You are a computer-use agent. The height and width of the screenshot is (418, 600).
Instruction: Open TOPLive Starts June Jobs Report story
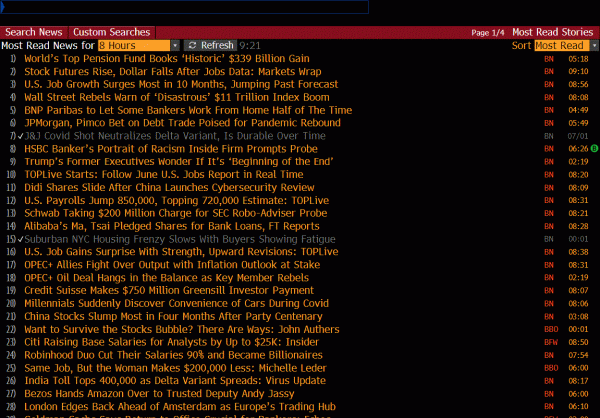click(164, 175)
